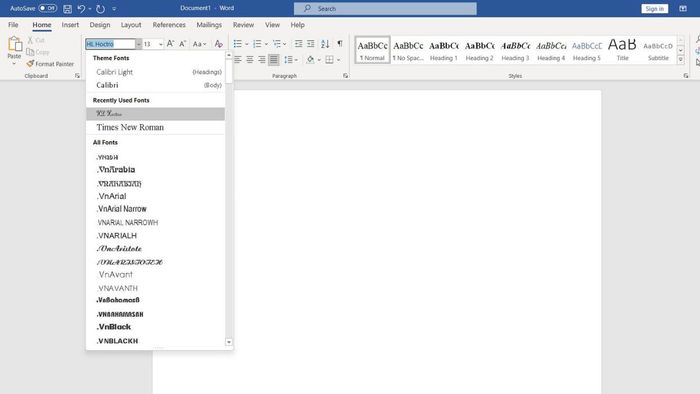This screenshot has width=700, height=394.
Task: Open the Paste options arrow
Action: click(x=14, y=64)
